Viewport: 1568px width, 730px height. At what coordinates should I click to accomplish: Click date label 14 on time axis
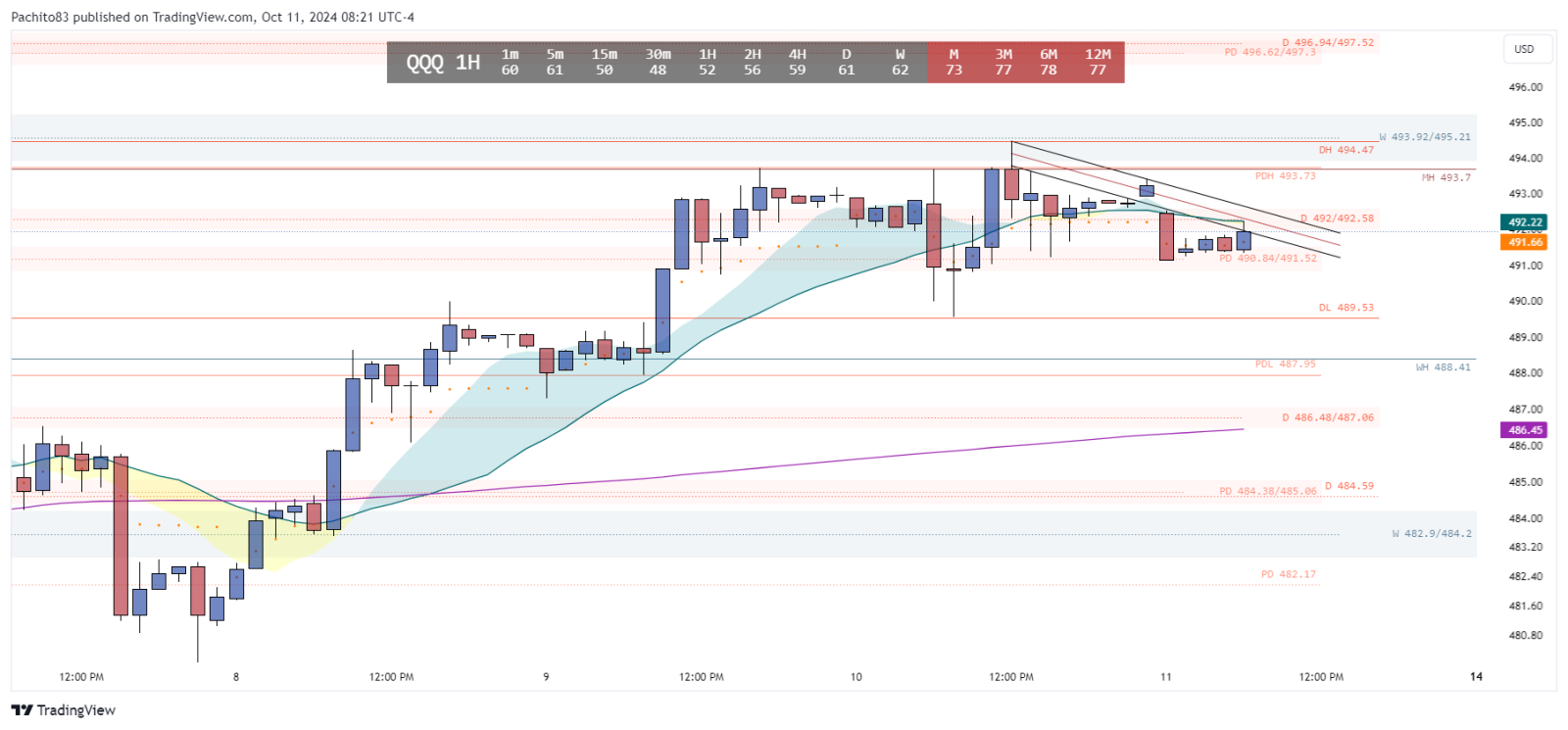coord(1476,677)
